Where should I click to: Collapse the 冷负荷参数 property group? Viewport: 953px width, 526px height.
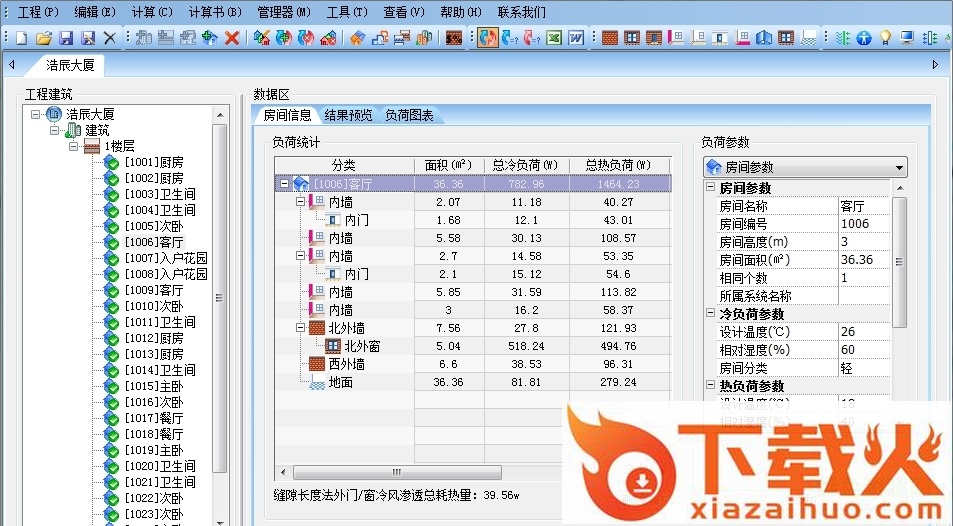(709, 314)
